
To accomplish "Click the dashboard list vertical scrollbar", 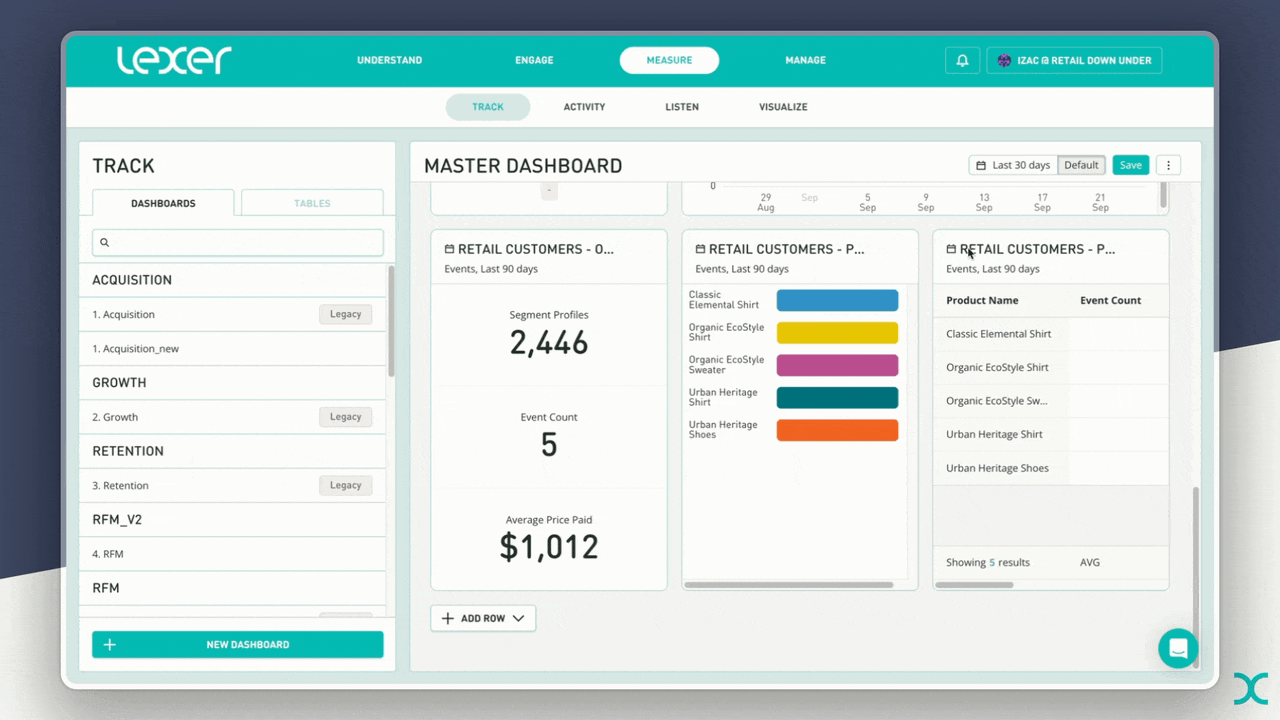I will [391, 320].
